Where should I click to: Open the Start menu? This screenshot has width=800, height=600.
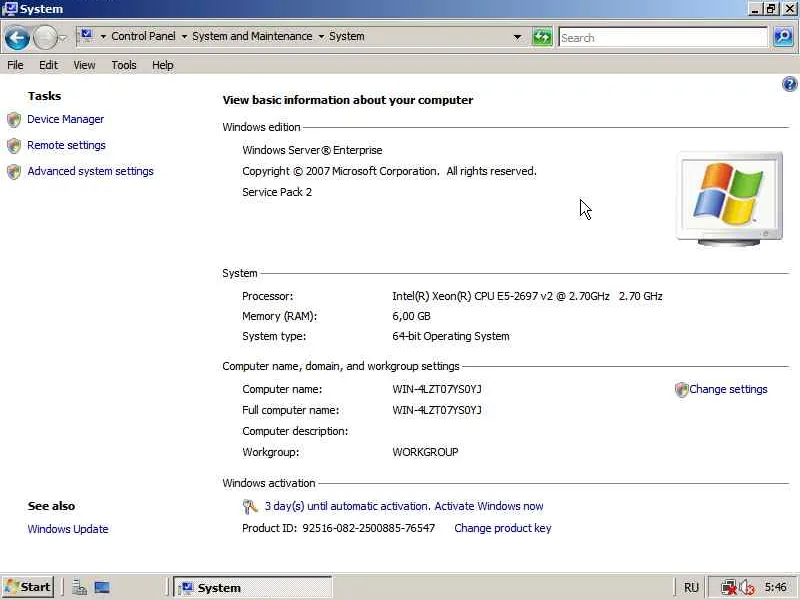coord(28,587)
